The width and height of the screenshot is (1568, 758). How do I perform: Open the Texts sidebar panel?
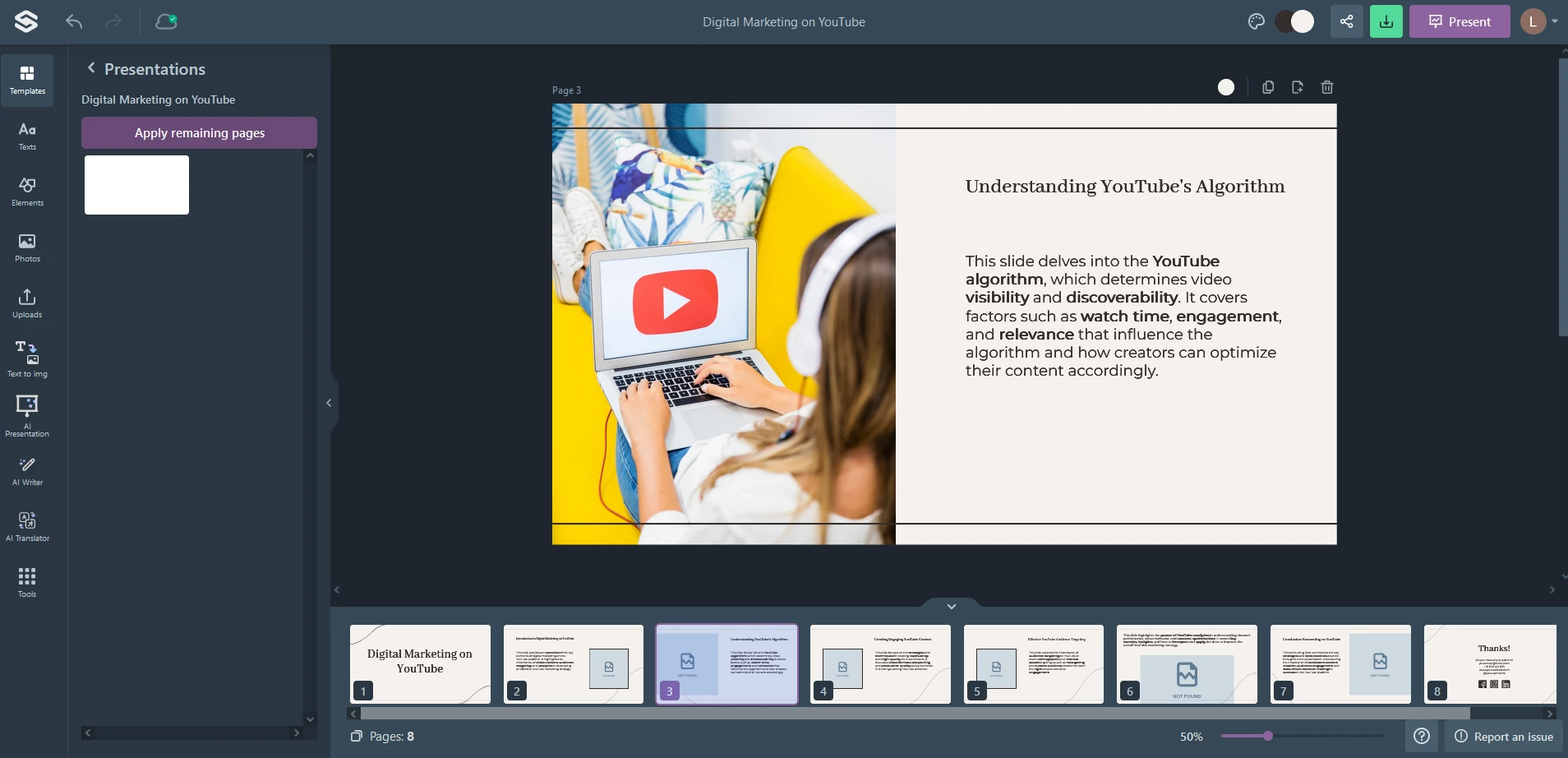coord(27,136)
